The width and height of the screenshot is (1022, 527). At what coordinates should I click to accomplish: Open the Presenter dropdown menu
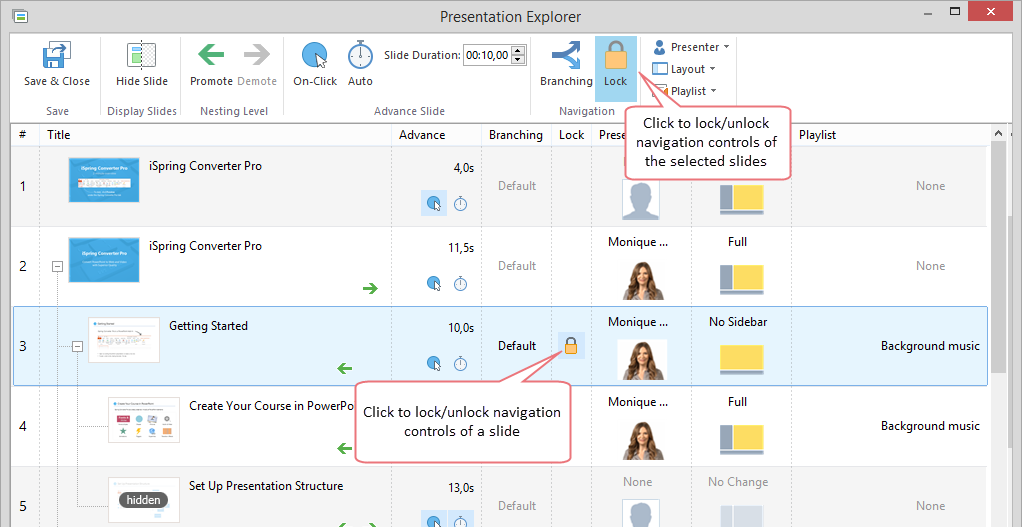[x=691, y=47]
